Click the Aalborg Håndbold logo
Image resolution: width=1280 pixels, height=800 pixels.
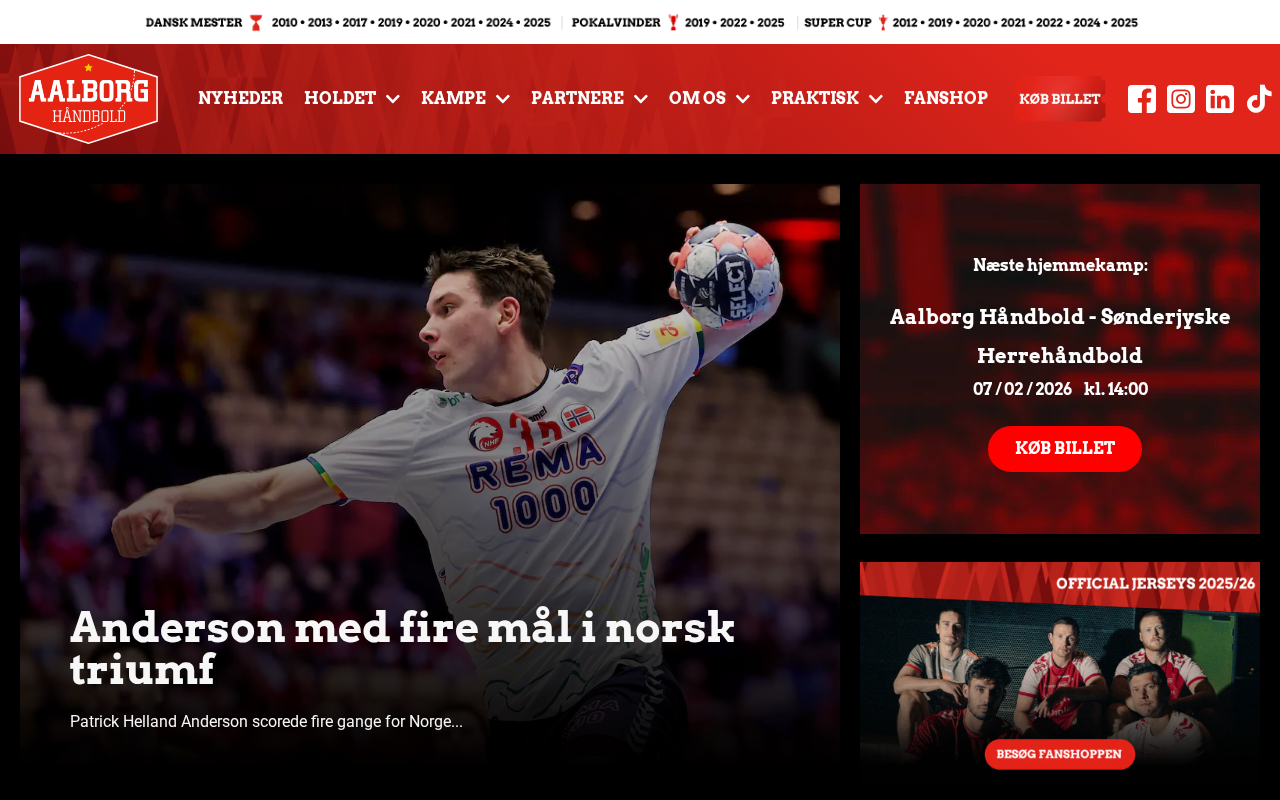[x=89, y=99]
